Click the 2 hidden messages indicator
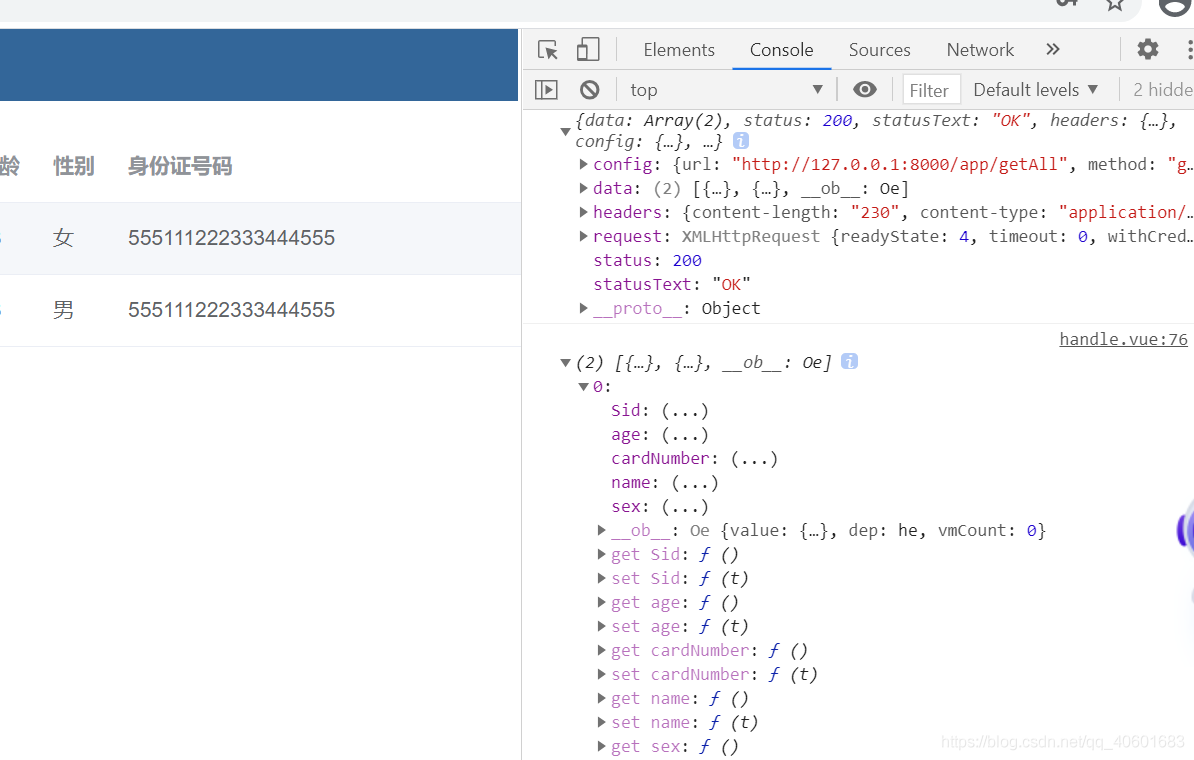Screen dimensions: 1194x760 (1163, 90)
